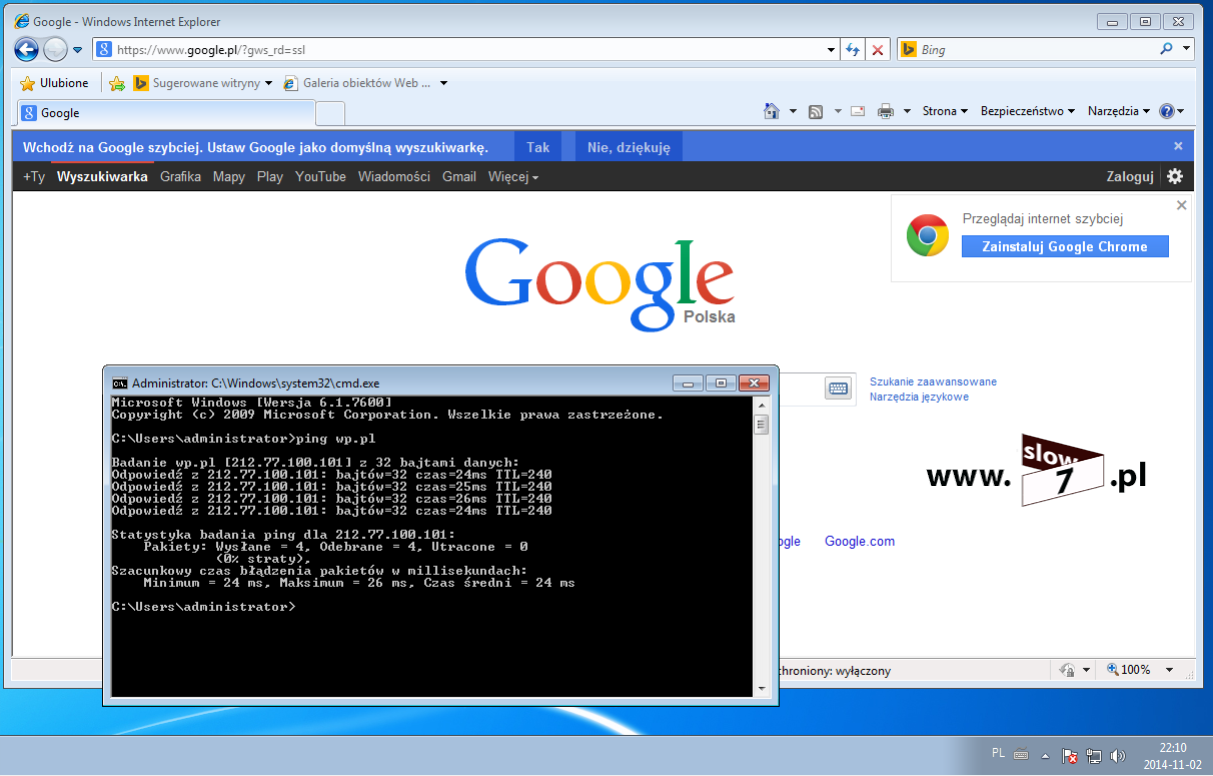Screen dimensions: 1213x776
Task: Open the Strona menu
Action: (945, 111)
